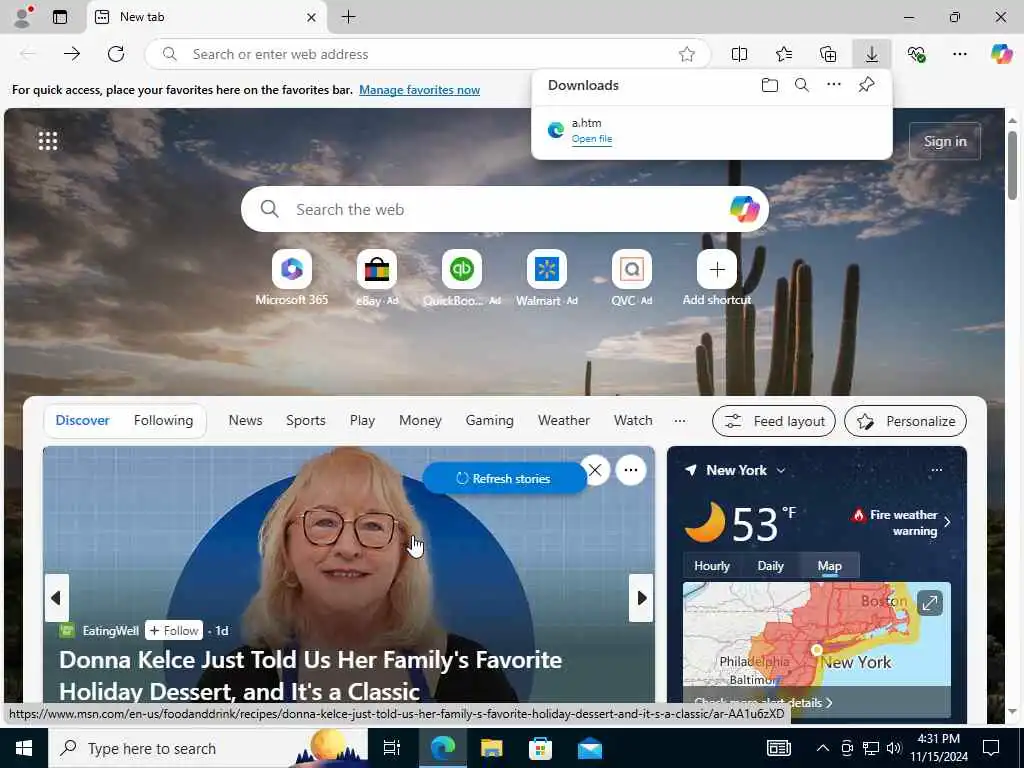
Task: Select the Hourly weather tab
Action: [712, 566]
